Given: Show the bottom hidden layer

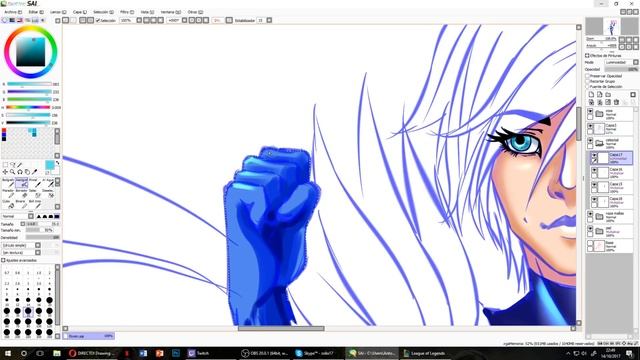Looking at the screenshot, I should tap(590, 244).
